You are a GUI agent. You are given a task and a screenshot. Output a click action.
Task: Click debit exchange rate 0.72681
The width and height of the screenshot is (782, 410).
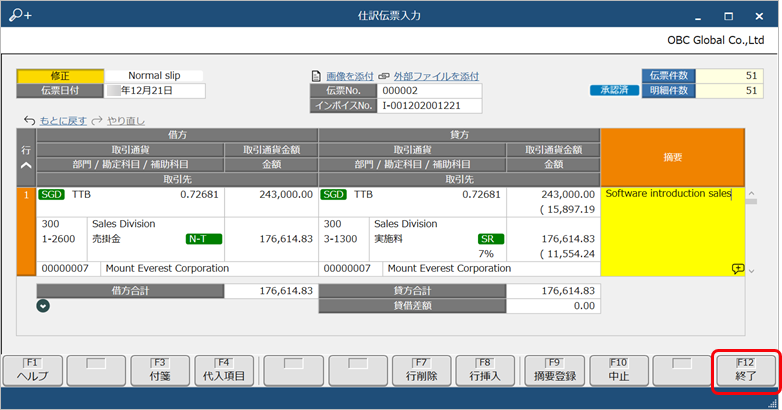pyautogui.click(x=199, y=195)
